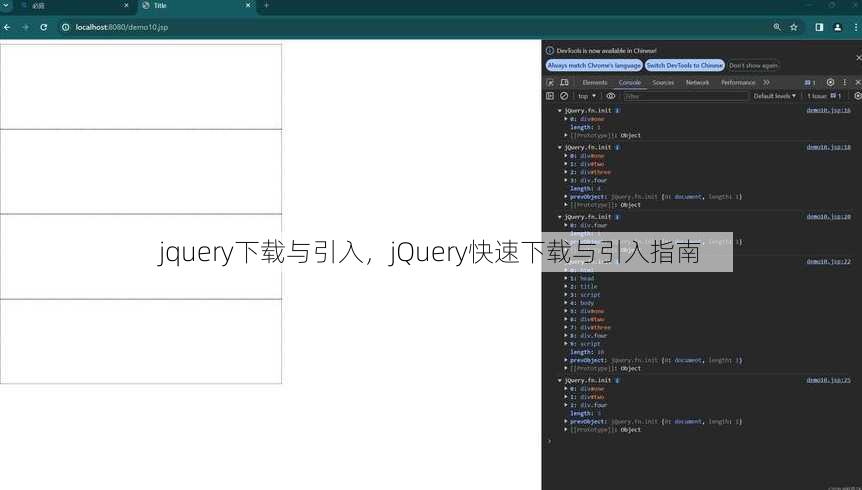
Task: Expand [[Prototype]]: Object in demo10.jsp:16 entry
Action: [566, 135]
